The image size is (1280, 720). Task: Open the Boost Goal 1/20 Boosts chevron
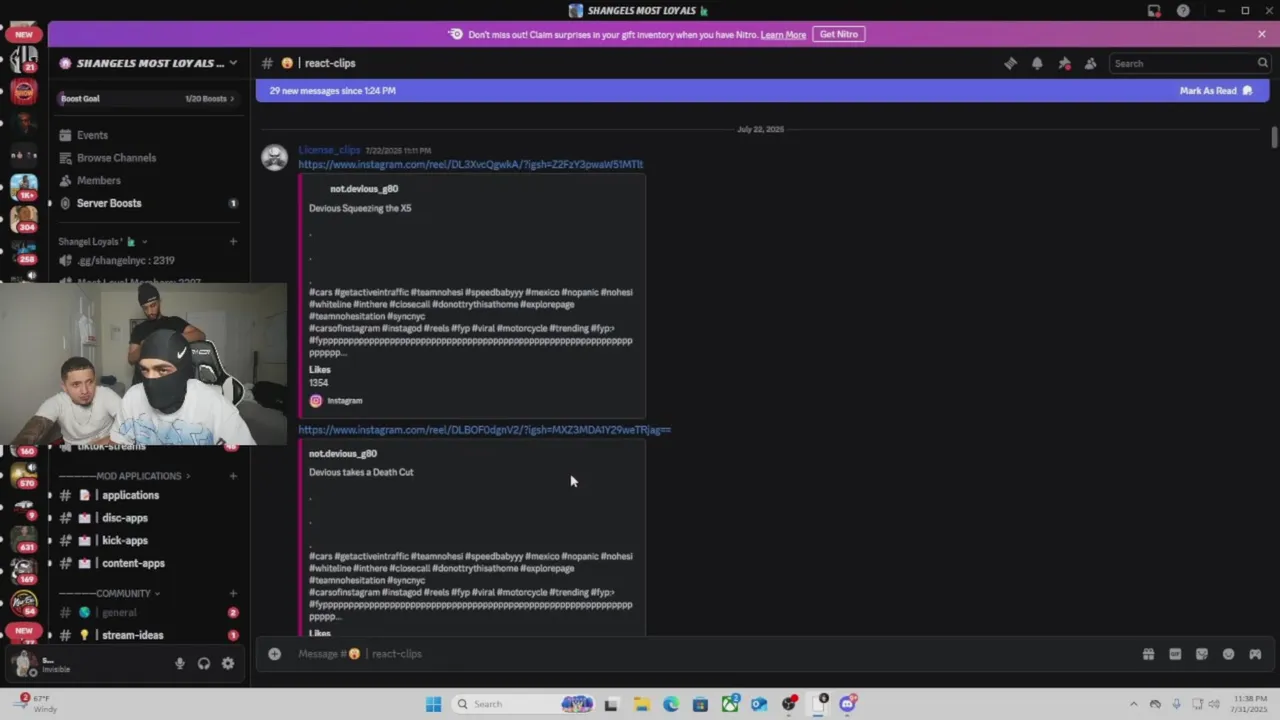click(232, 99)
